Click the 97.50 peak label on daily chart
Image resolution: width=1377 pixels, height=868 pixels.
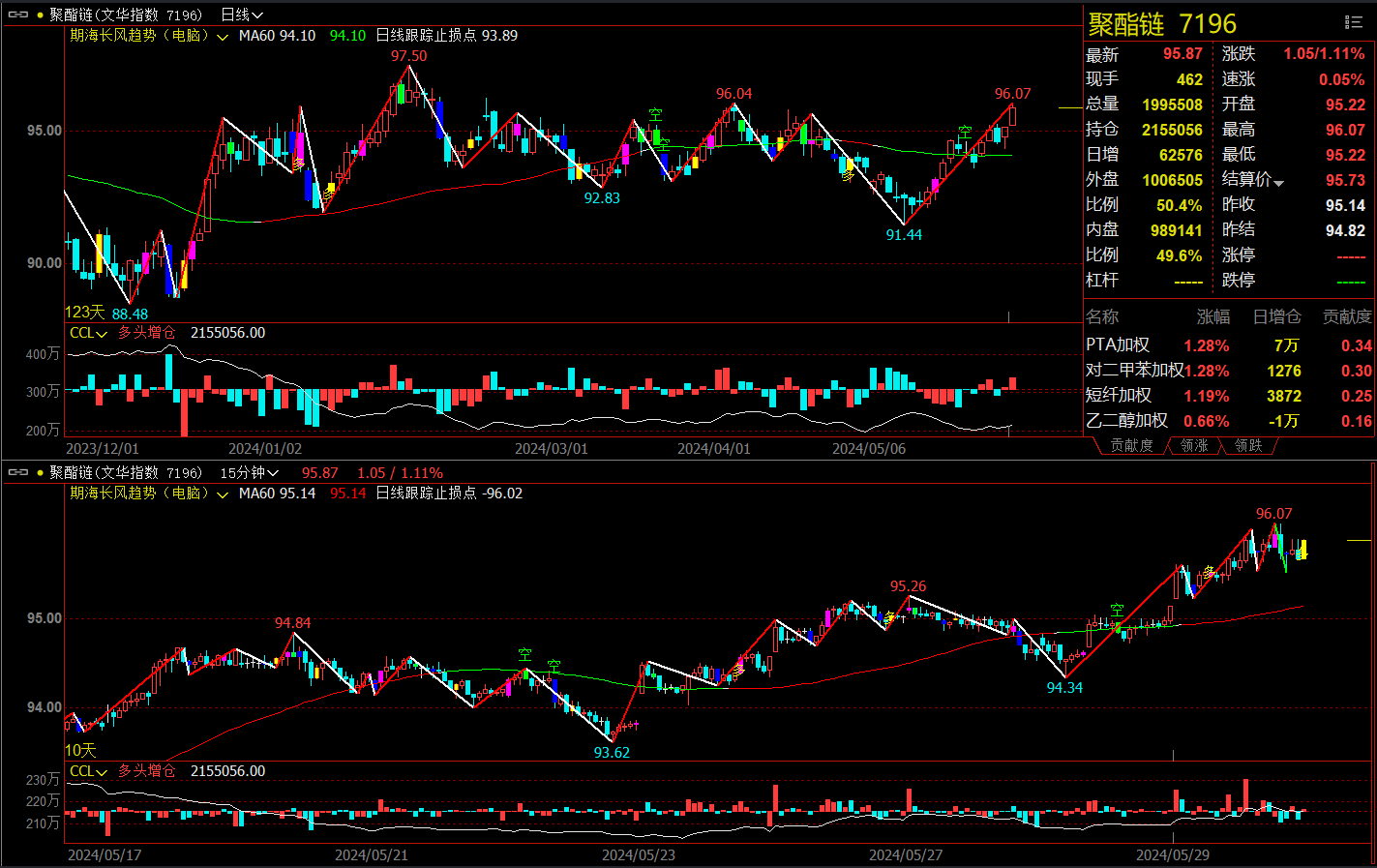click(x=408, y=56)
